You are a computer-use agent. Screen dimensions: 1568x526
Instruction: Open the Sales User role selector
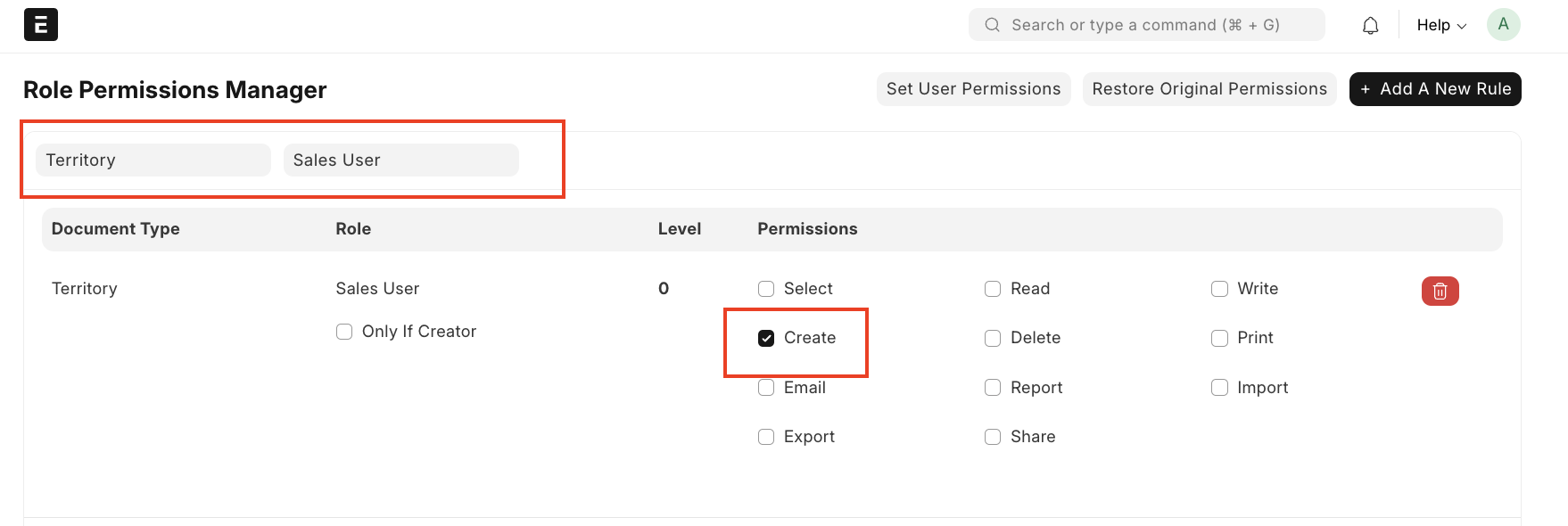click(400, 160)
